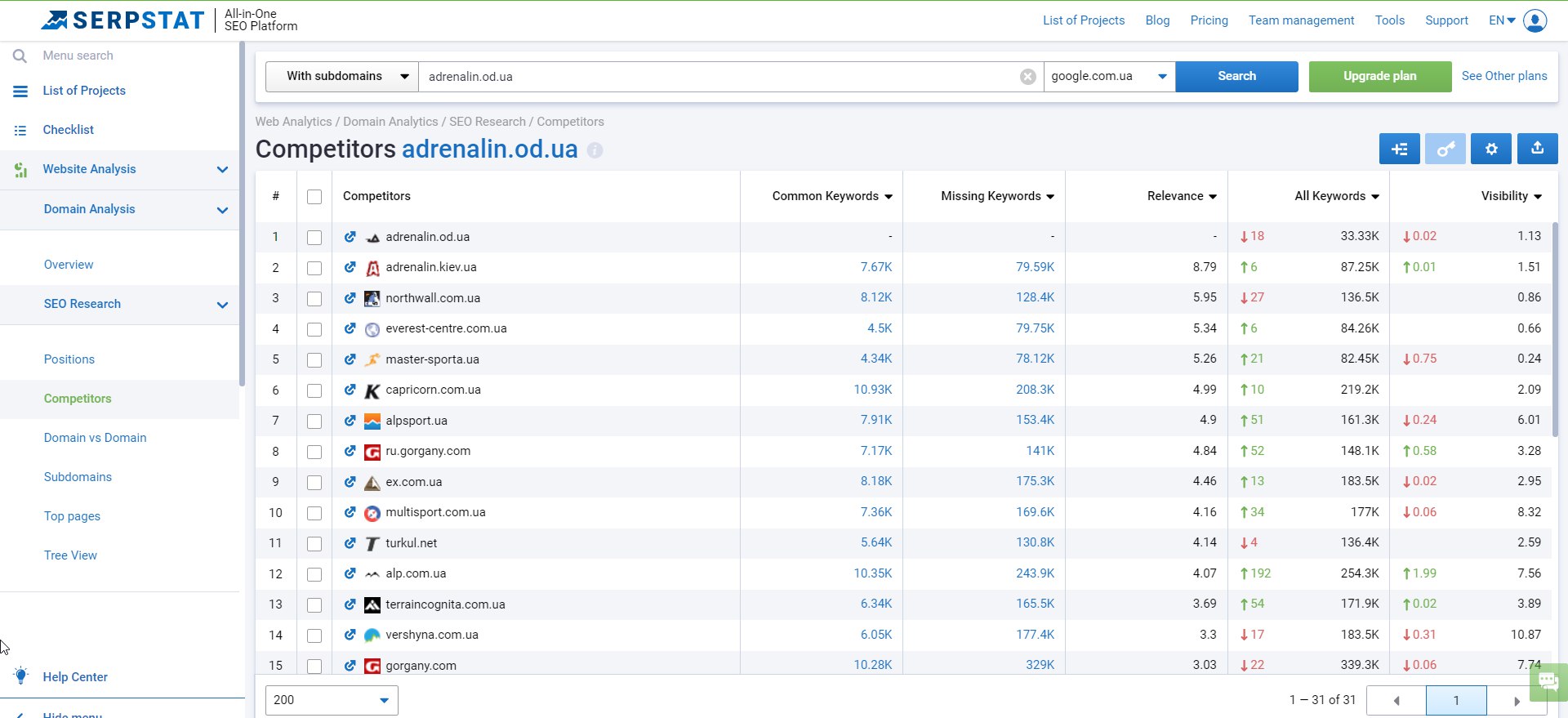1568x718 pixels.
Task: Click the menu search magnifier icon
Action: click(20, 56)
